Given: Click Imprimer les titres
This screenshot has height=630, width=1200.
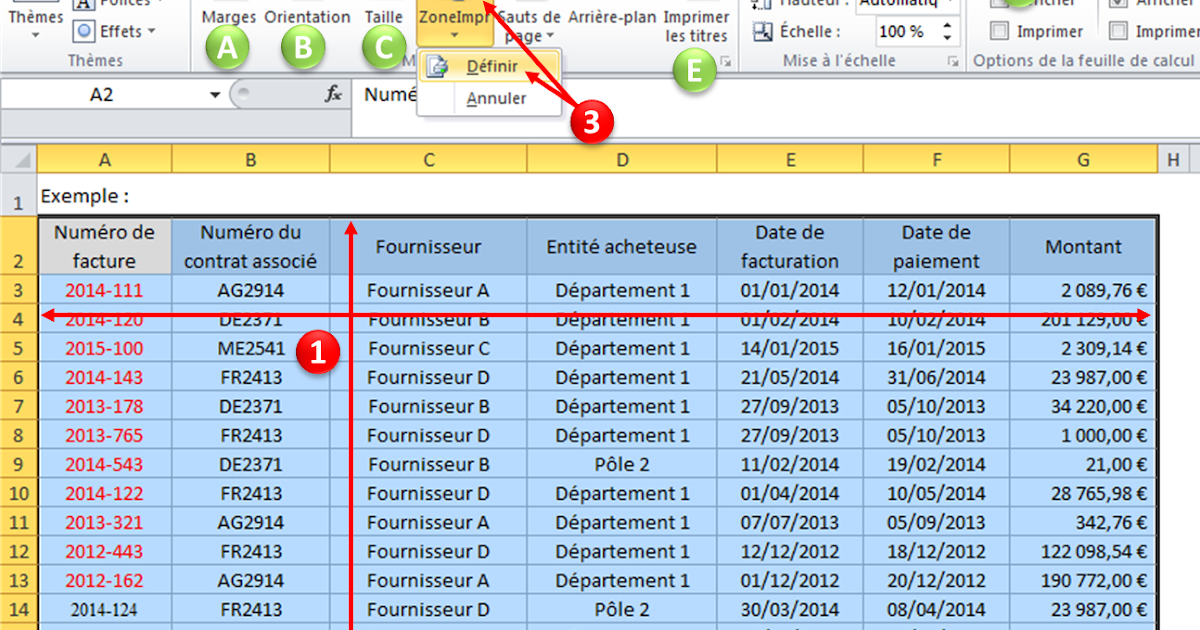Looking at the screenshot, I should pyautogui.click(x=695, y=25).
